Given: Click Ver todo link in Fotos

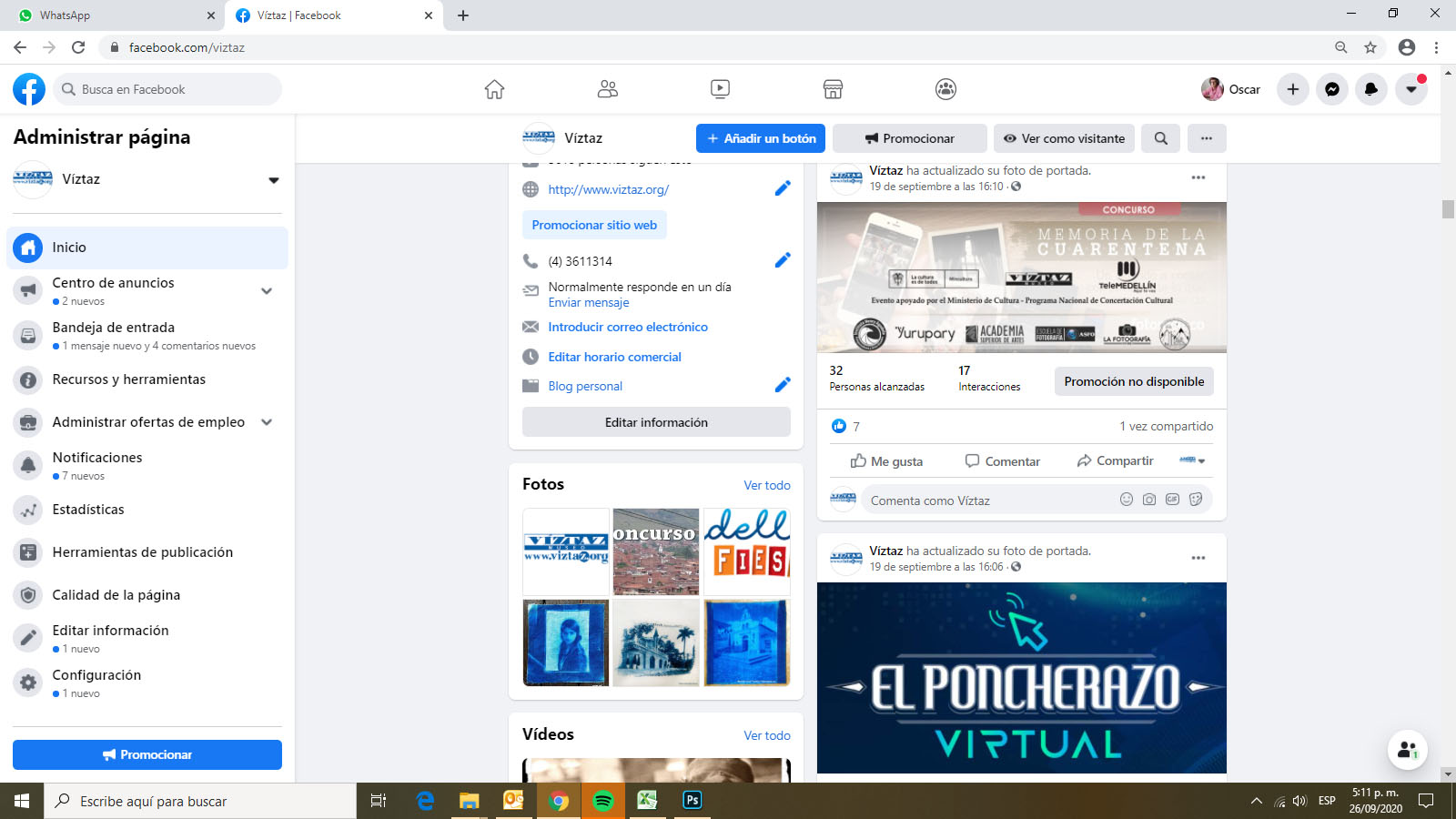Looking at the screenshot, I should click(767, 485).
